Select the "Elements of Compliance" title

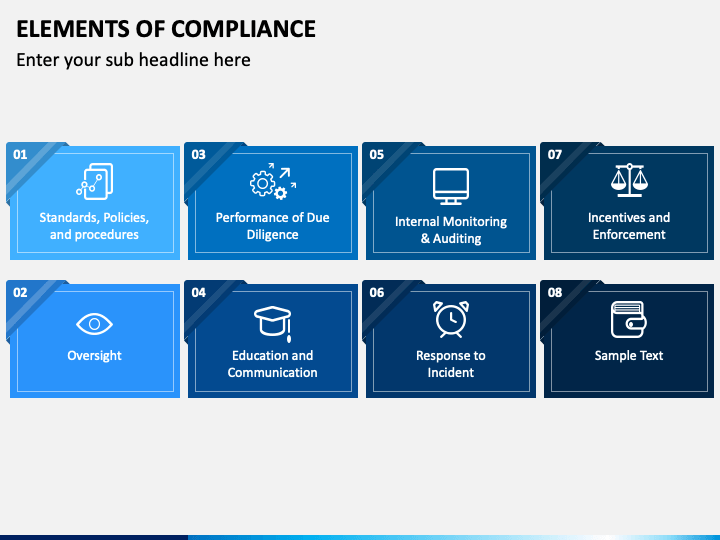[x=166, y=29]
